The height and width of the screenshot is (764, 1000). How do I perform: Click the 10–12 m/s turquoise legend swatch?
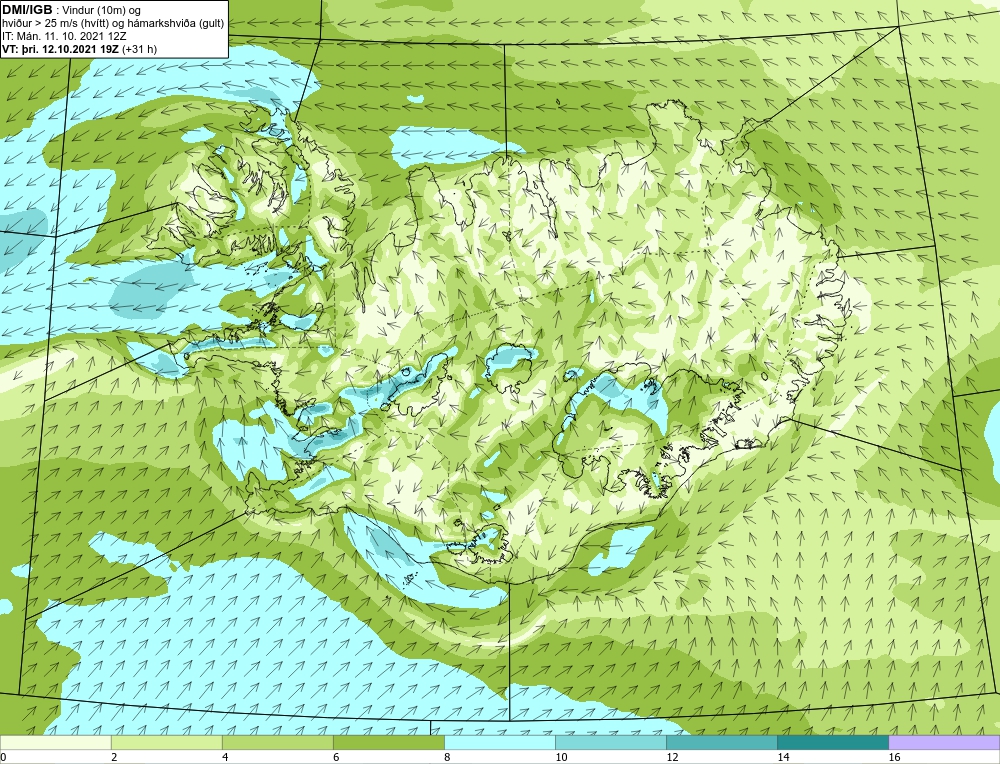[x=610, y=742]
